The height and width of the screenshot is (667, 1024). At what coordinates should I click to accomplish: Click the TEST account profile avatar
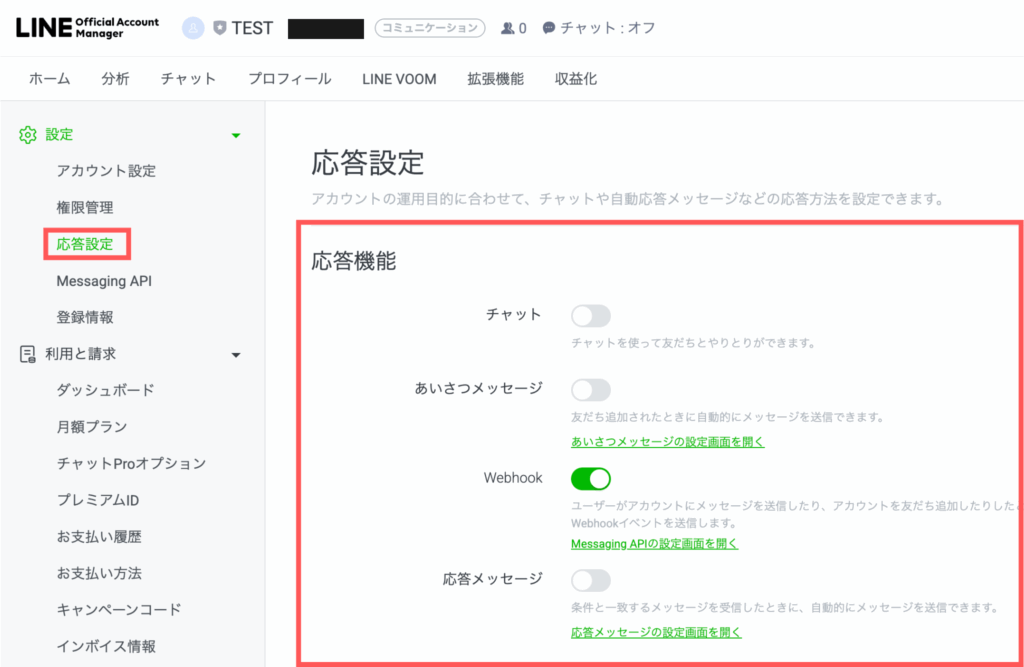click(193, 28)
